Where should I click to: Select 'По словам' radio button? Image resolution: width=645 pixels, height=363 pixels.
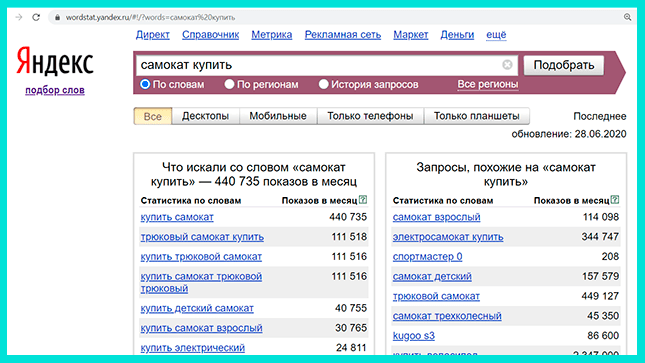[x=145, y=84]
